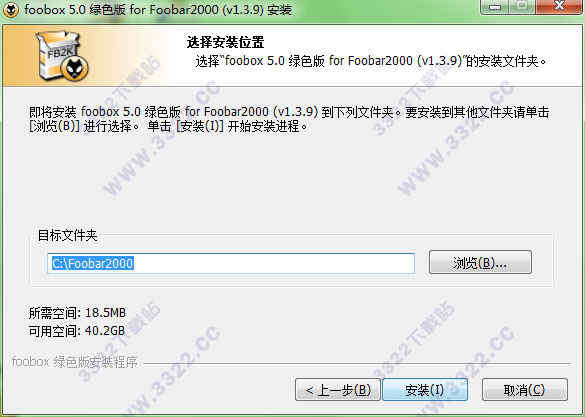This screenshot has height=417, width=585.
Task: Close the installer with the red X
Action: (559, 6)
